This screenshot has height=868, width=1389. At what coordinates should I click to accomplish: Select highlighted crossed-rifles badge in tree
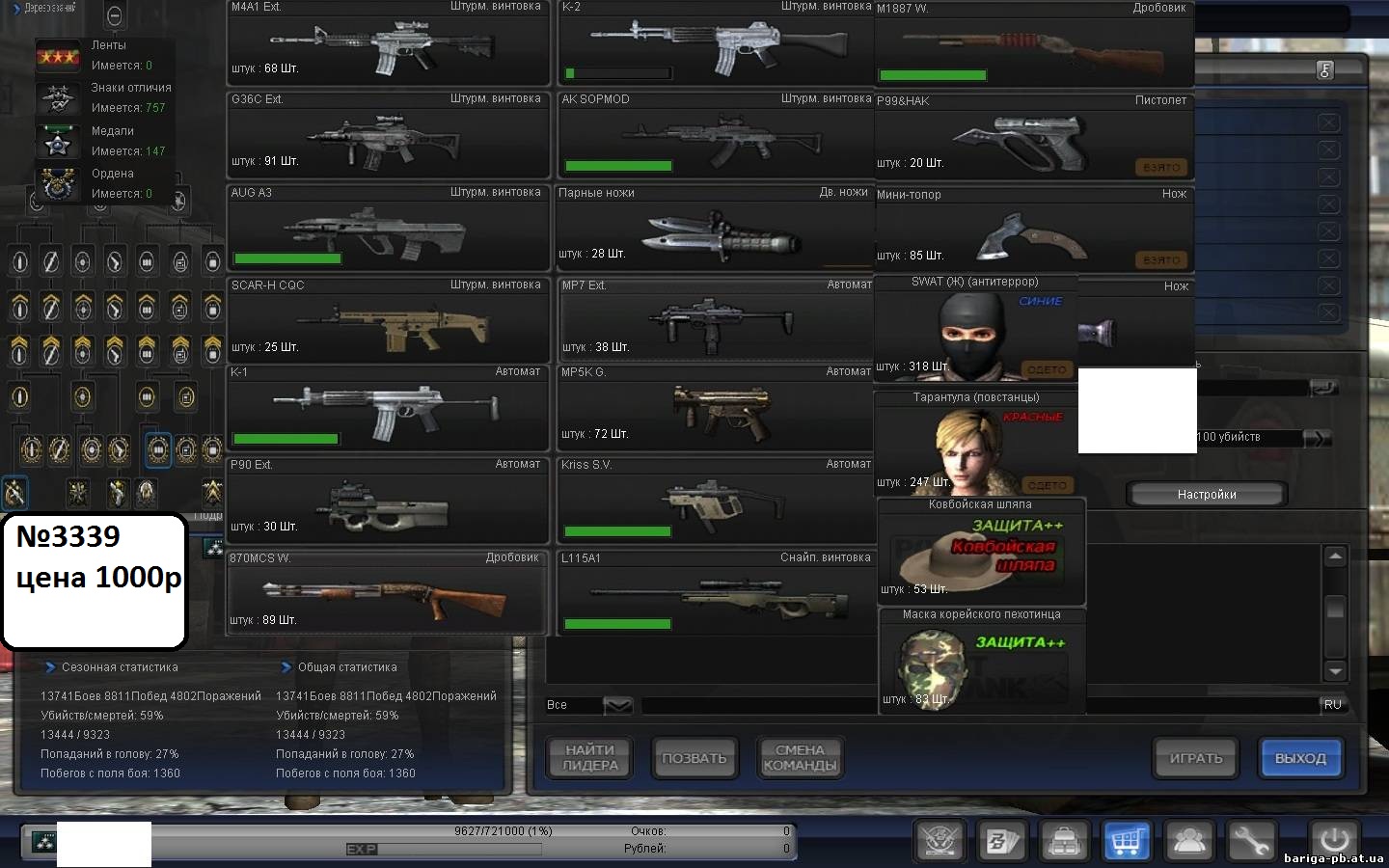coord(14,493)
